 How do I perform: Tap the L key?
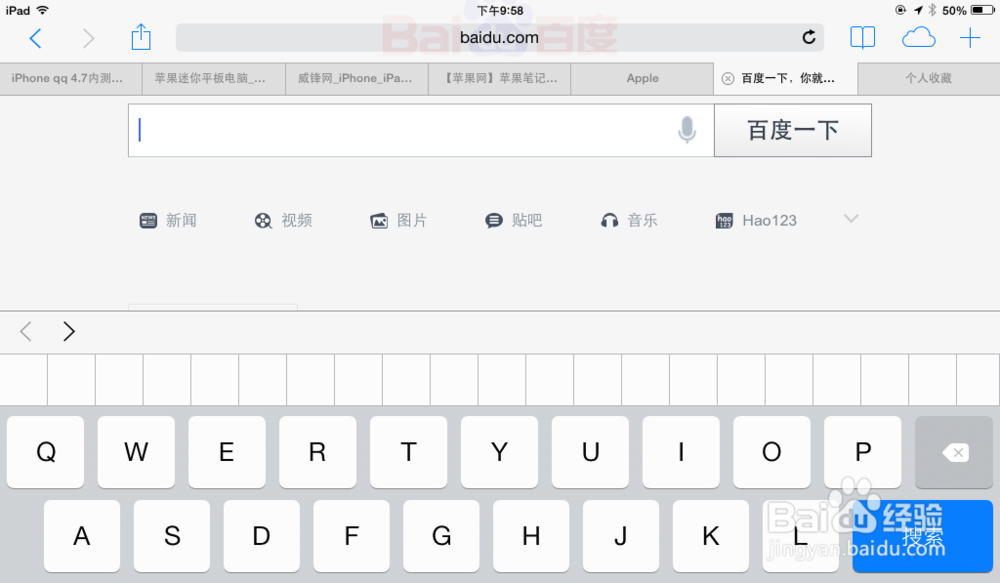pyautogui.click(x=800, y=536)
